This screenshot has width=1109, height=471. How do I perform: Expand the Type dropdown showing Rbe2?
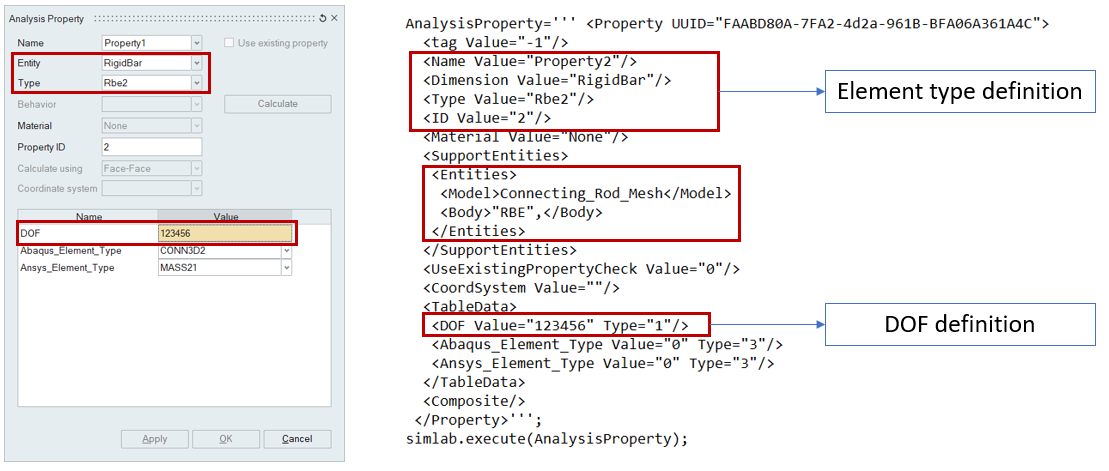coord(196,83)
